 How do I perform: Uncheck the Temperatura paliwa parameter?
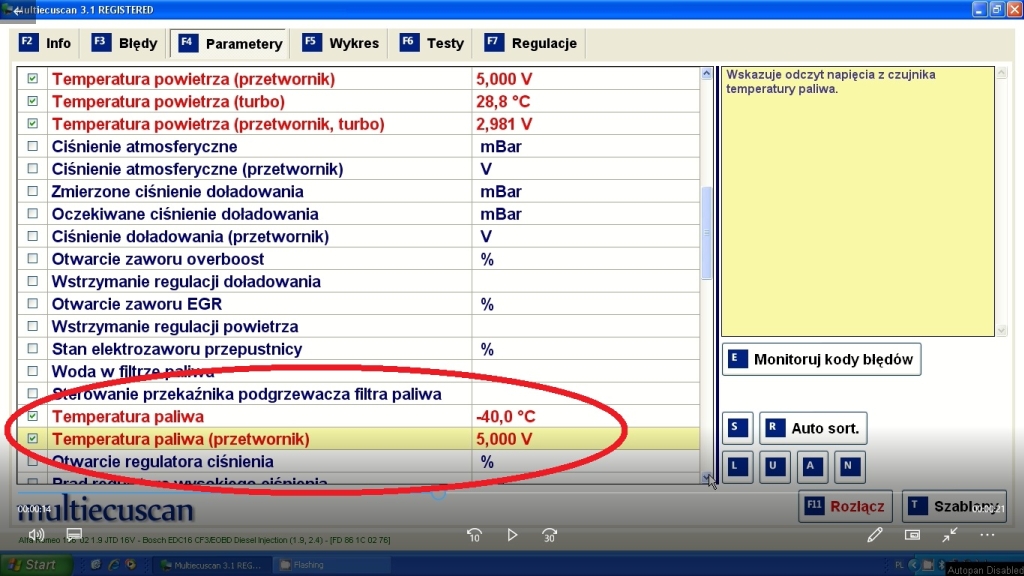[x=33, y=416]
